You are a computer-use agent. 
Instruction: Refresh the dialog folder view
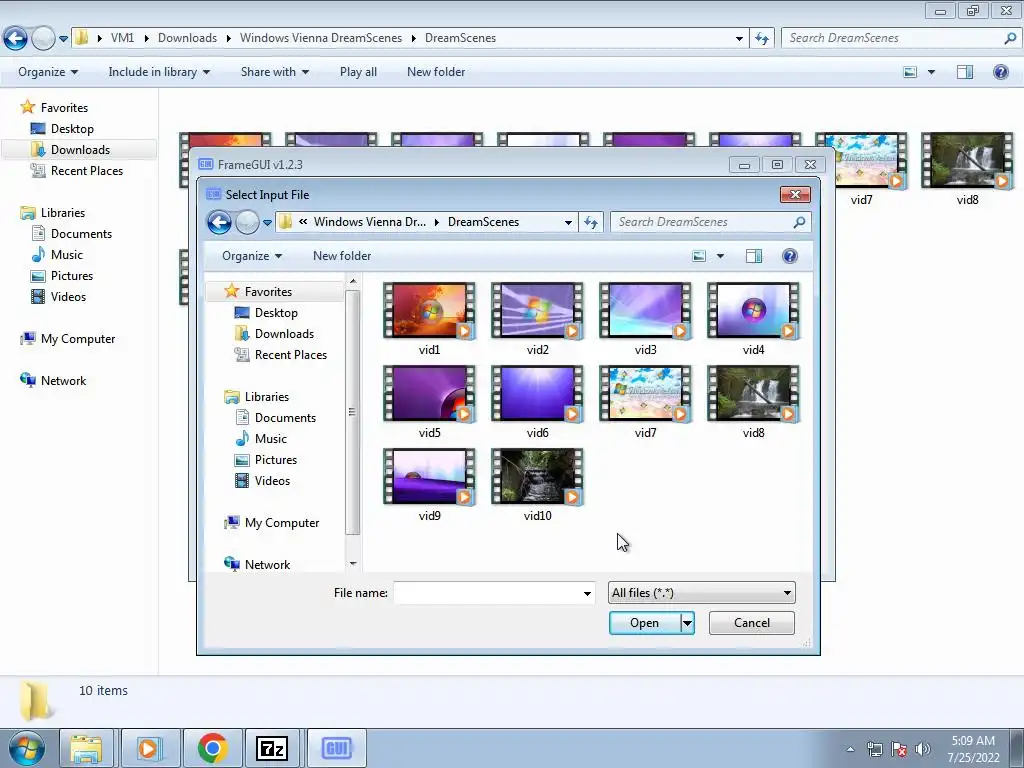coord(591,223)
